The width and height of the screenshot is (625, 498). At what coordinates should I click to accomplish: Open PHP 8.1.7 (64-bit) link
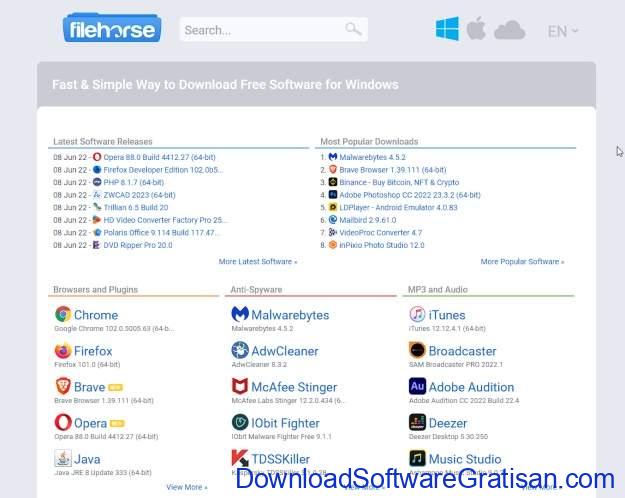coord(134,182)
